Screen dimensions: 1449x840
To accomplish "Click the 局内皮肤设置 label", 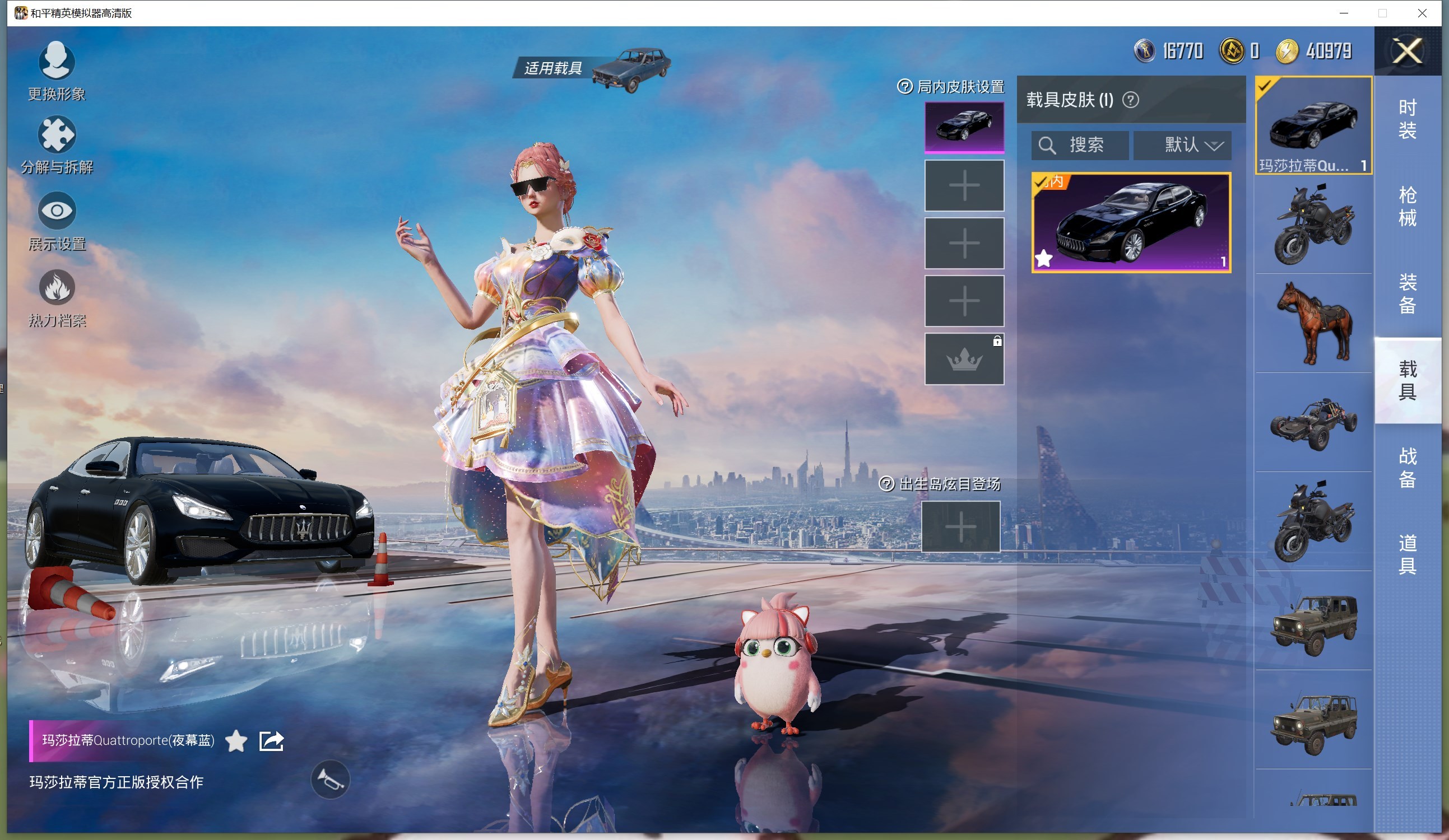I will pos(961,87).
